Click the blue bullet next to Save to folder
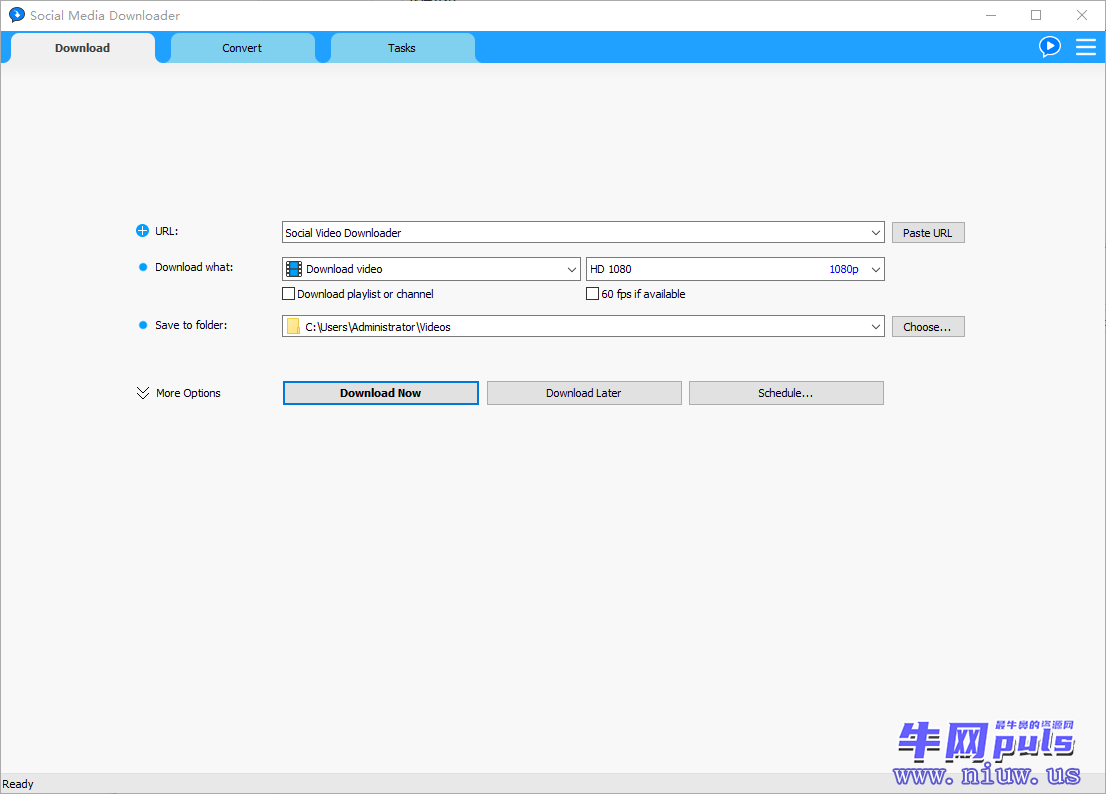The image size is (1106, 794). 143,325
